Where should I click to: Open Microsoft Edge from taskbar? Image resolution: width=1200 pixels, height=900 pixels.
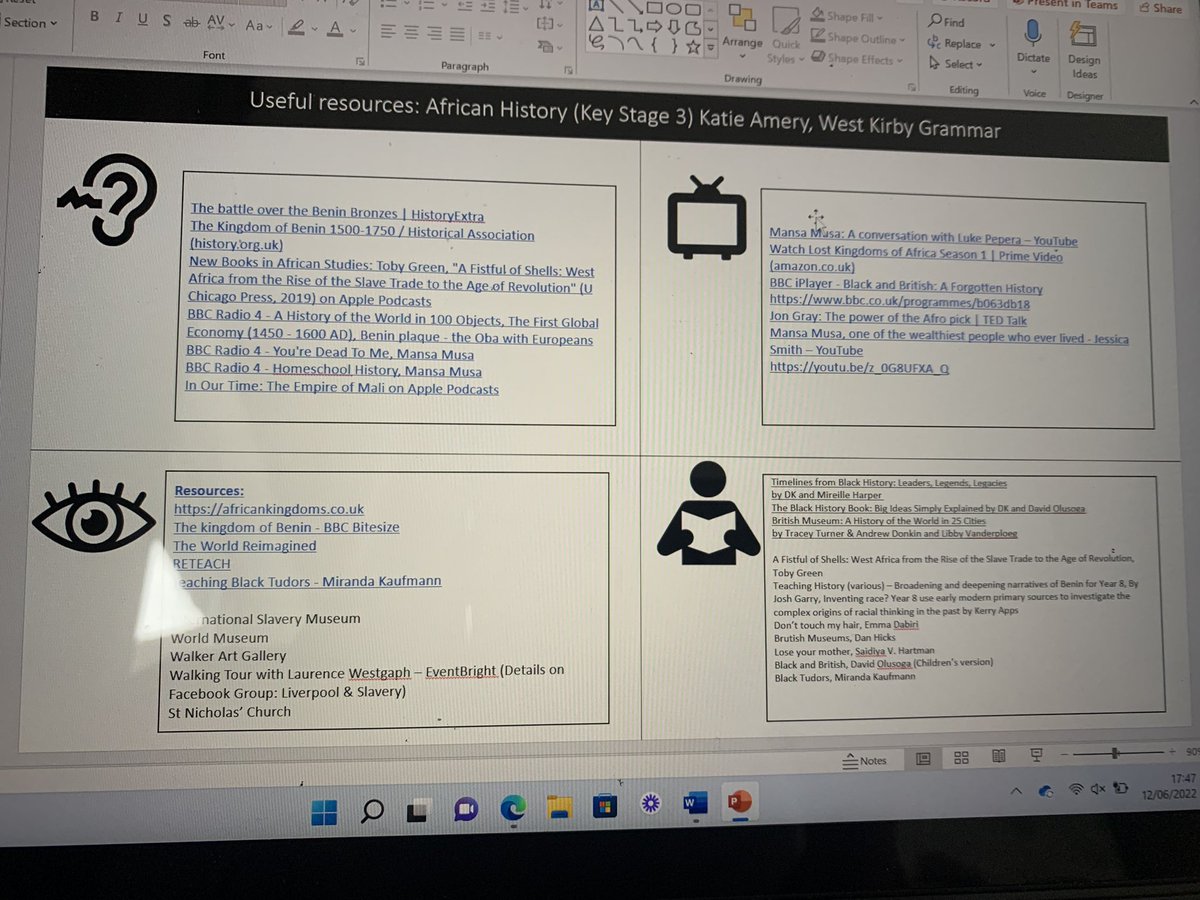pyautogui.click(x=513, y=808)
